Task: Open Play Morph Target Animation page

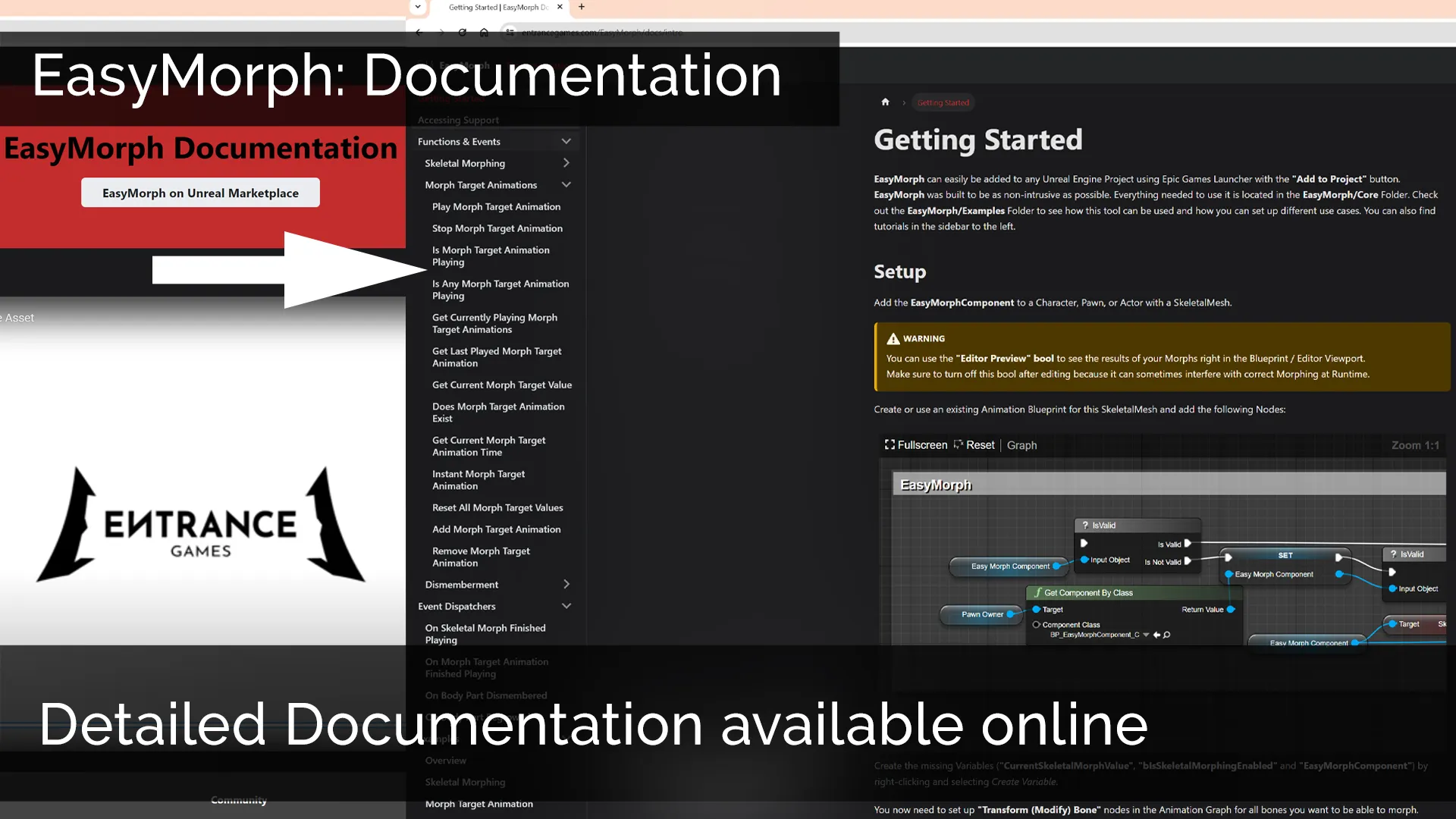Action: click(496, 207)
